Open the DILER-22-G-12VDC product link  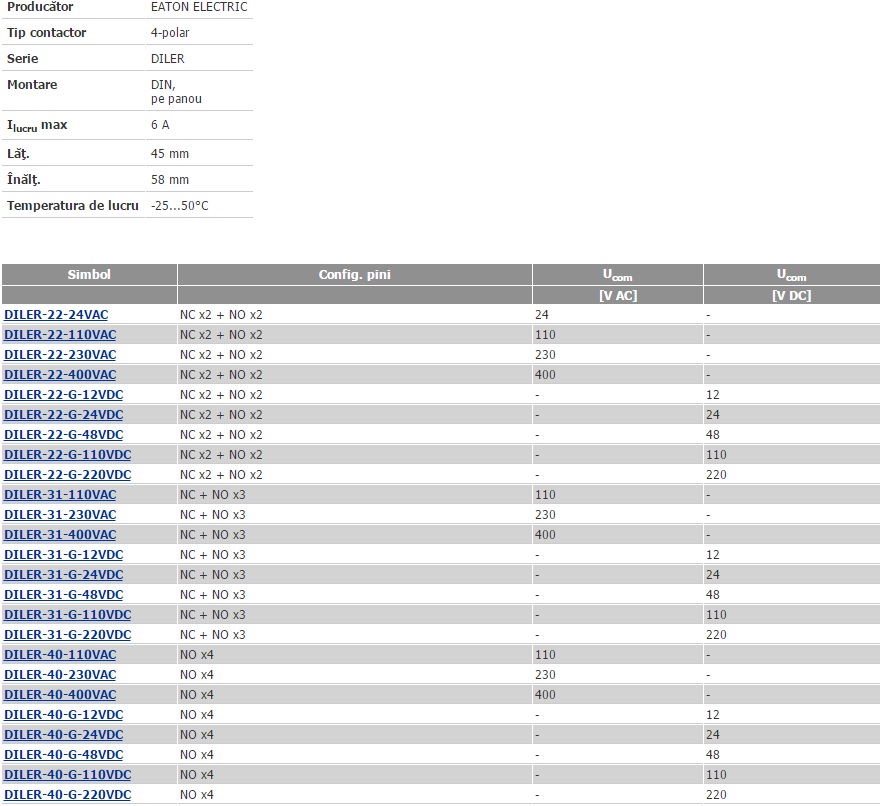tap(63, 395)
